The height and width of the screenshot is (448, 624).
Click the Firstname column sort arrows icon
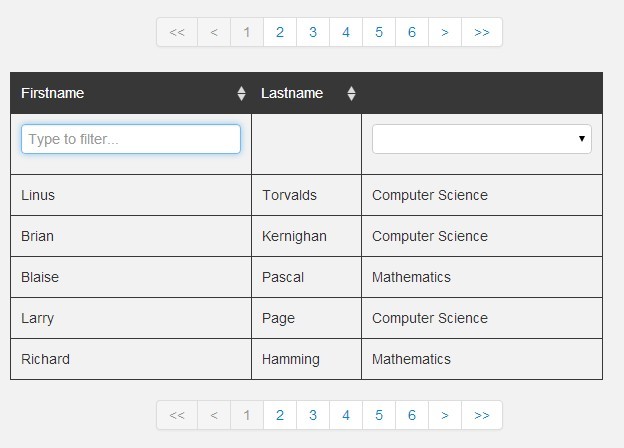(x=241, y=93)
